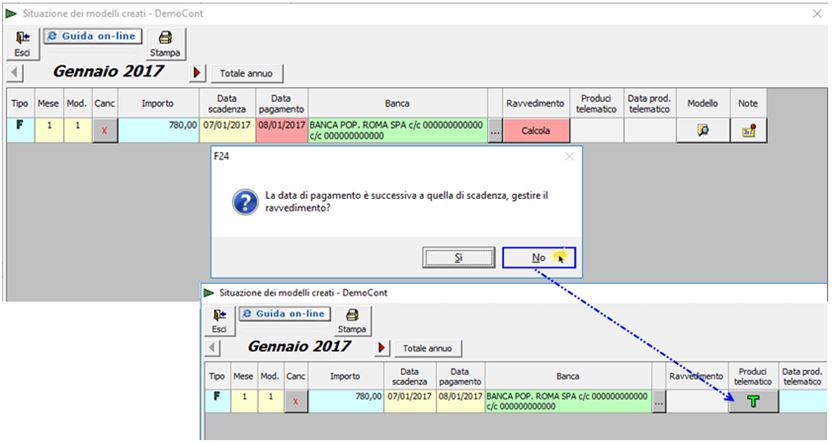
Task: Select 08/01/2017 payment date in lower window
Action: pos(461,402)
